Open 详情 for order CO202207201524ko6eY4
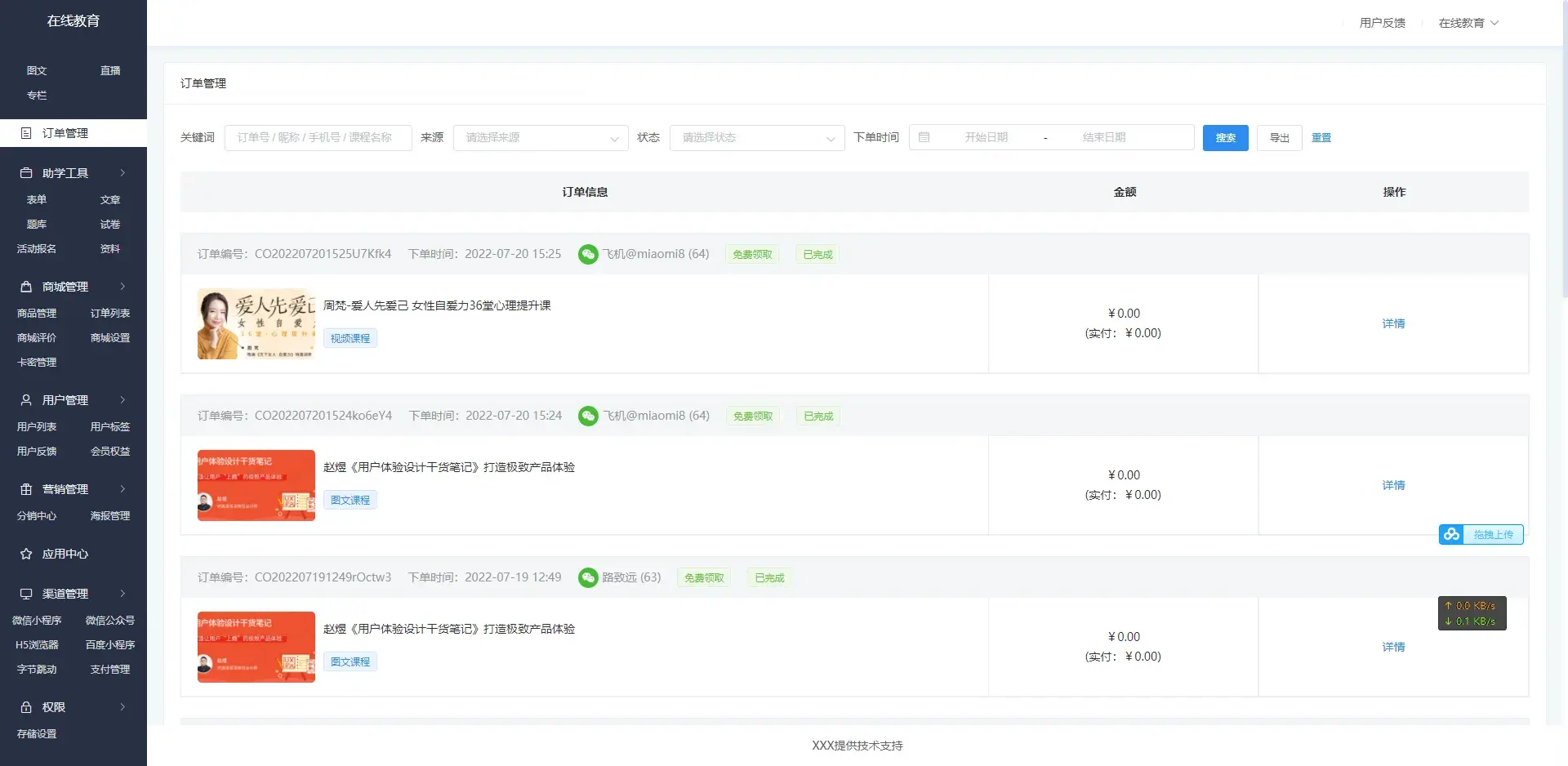This screenshot has width=1568, height=766. 1393,485
